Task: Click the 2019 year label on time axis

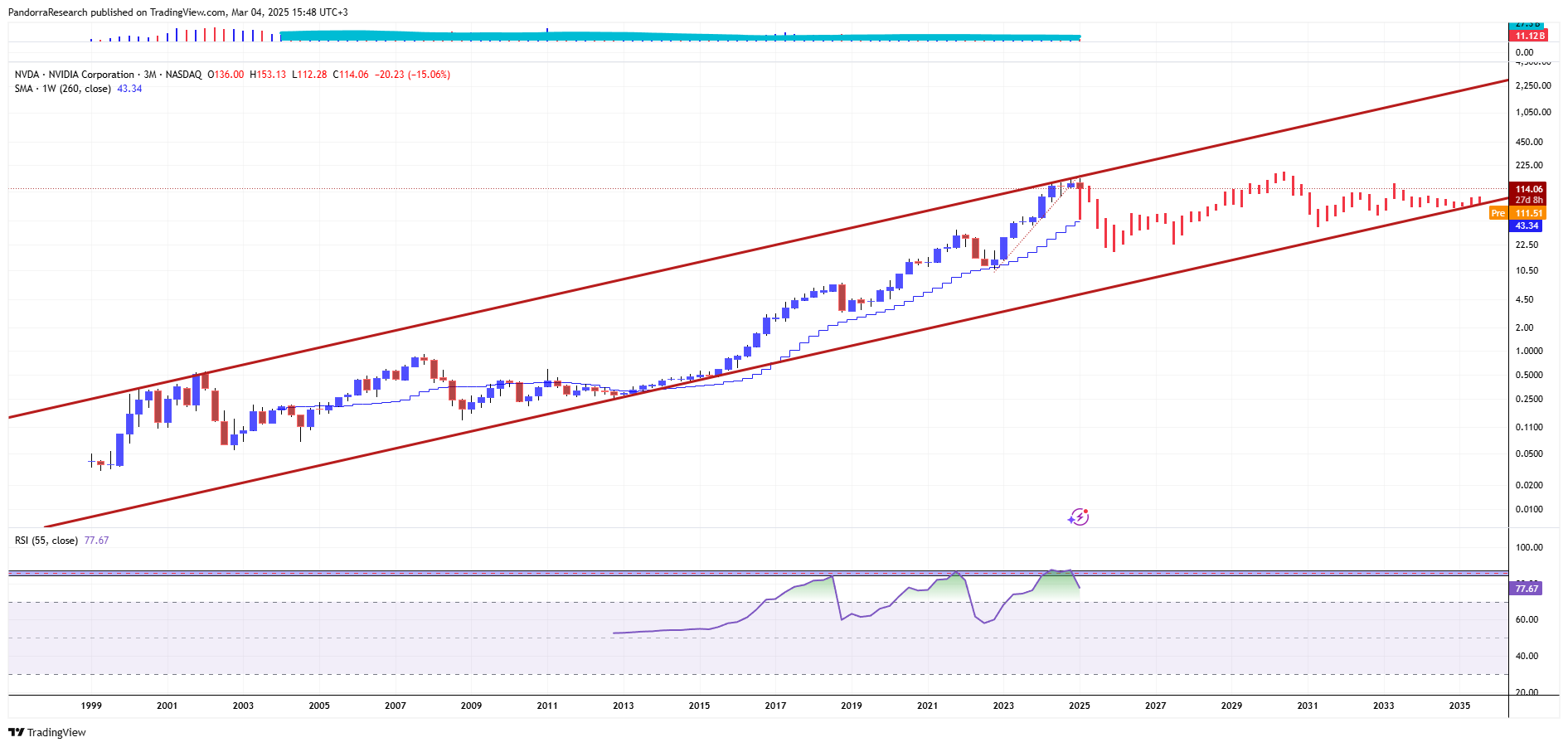Action: (x=852, y=706)
